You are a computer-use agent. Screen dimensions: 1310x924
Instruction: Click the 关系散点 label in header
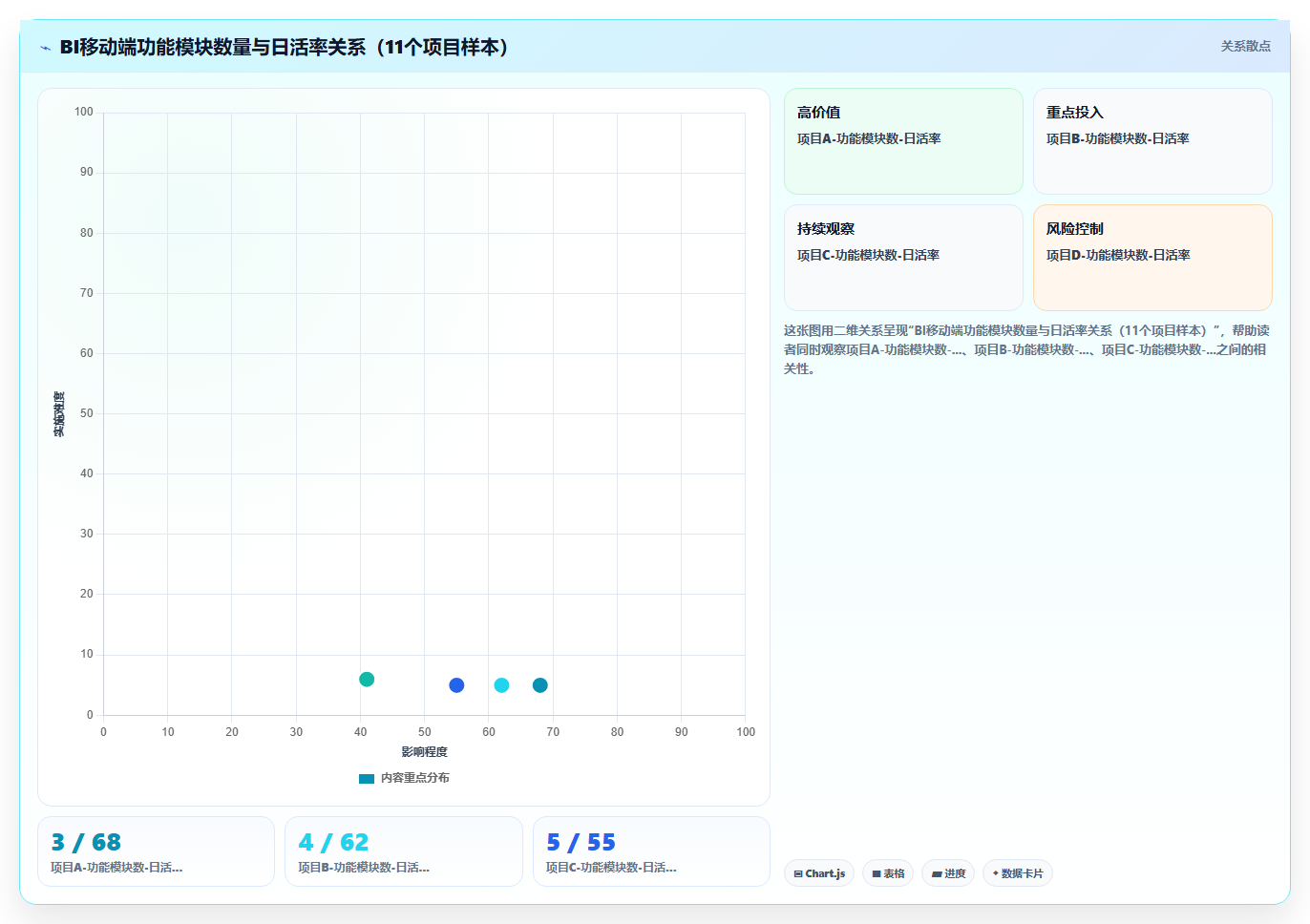(1245, 46)
